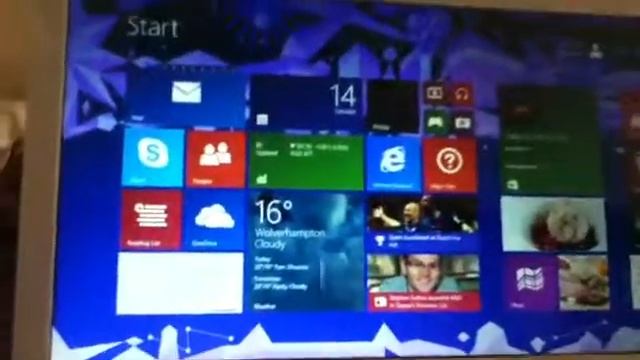This screenshot has height=360, width=640.
Task: Launch the Music tile with headphones icon
Action: 462,95
